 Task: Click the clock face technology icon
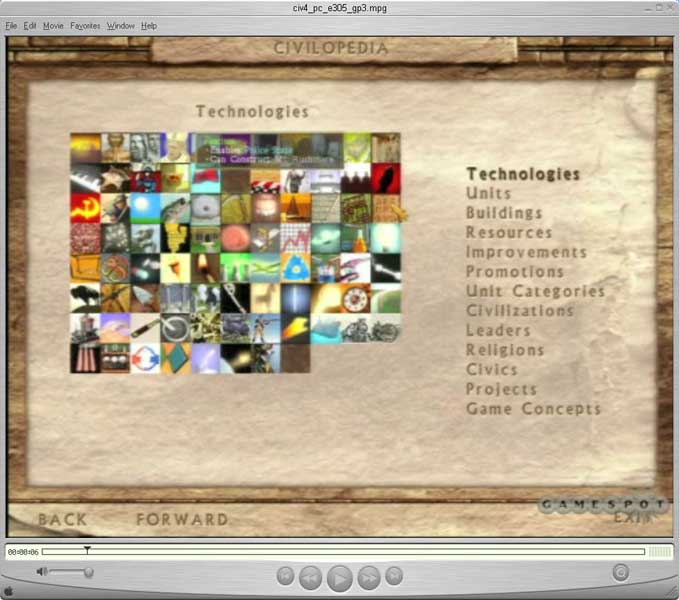355,298
